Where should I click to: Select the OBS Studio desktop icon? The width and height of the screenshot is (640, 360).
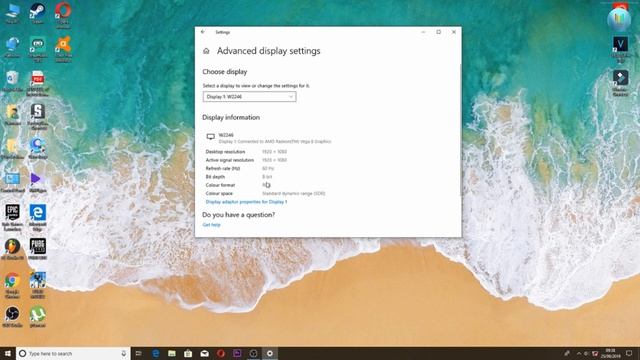click(x=12, y=317)
